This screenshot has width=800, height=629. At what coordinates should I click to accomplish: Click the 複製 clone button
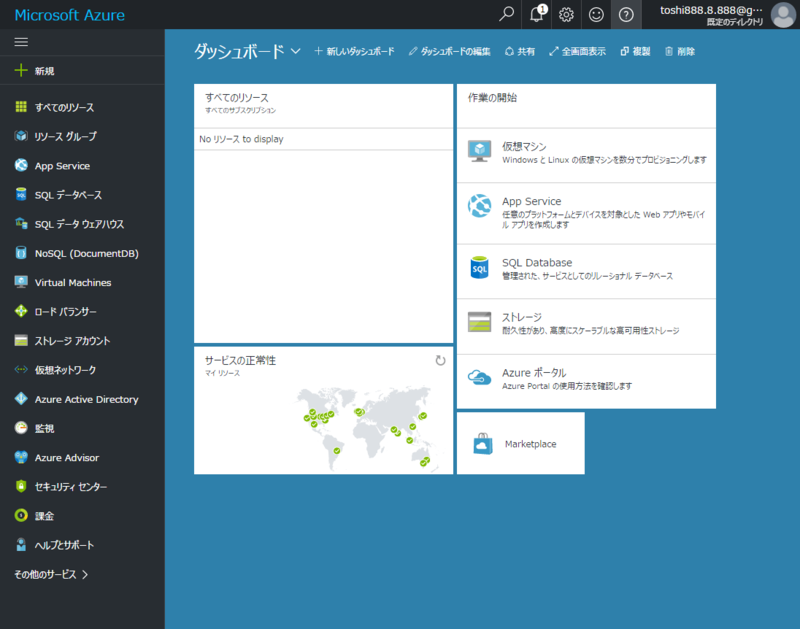(x=635, y=52)
